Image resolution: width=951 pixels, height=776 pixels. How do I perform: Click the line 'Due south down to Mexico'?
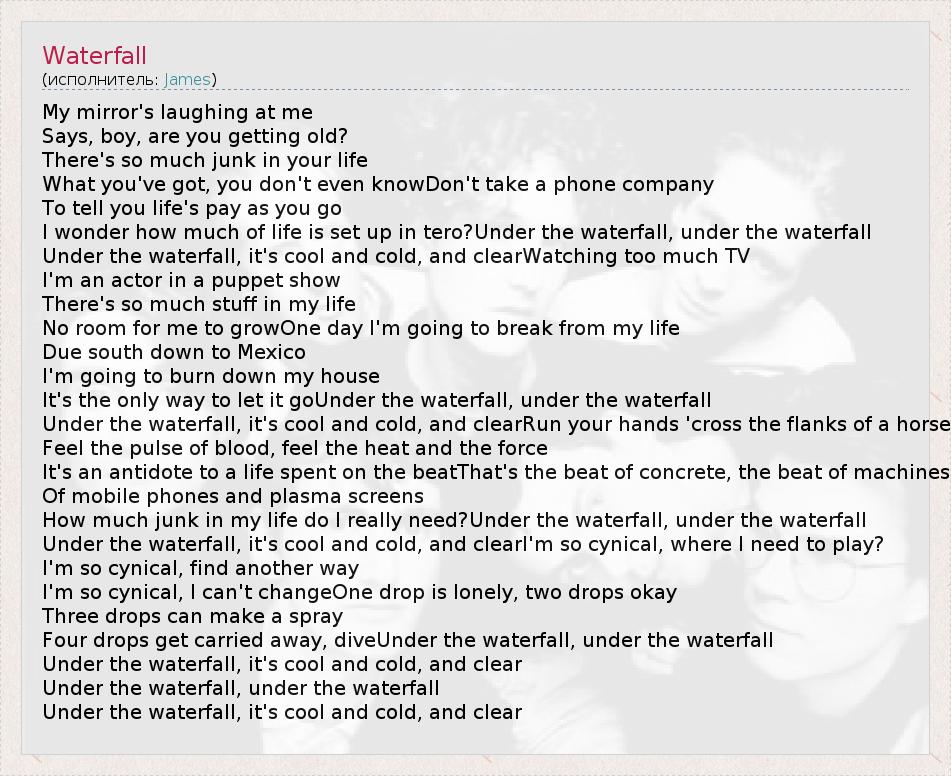tap(174, 352)
